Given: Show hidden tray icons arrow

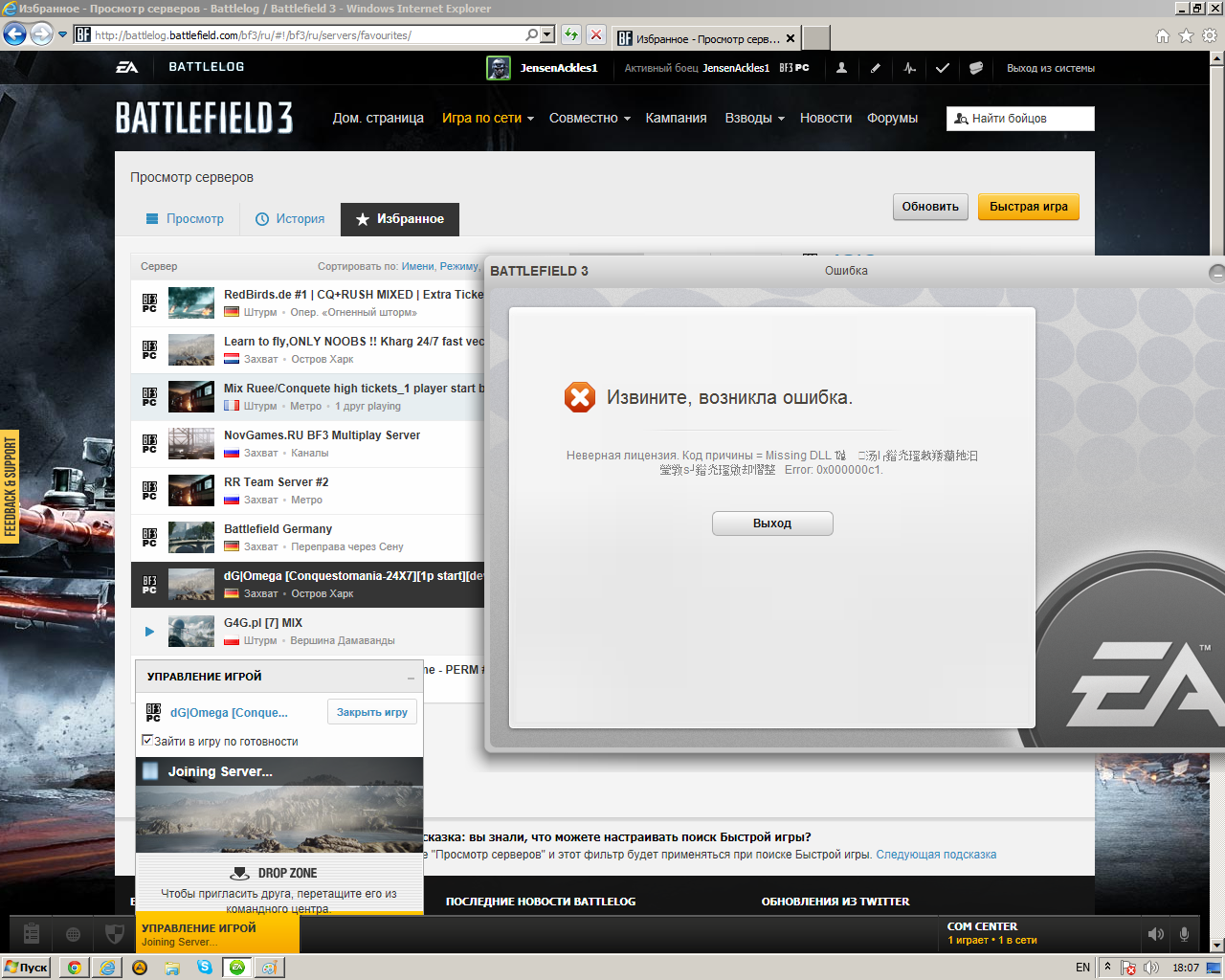Looking at the screenshot, I should [x=1107, y=967].
